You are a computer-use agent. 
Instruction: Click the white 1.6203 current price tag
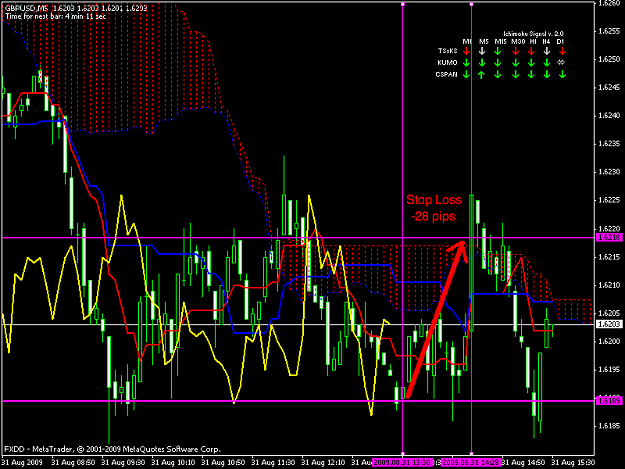point(609,324)
